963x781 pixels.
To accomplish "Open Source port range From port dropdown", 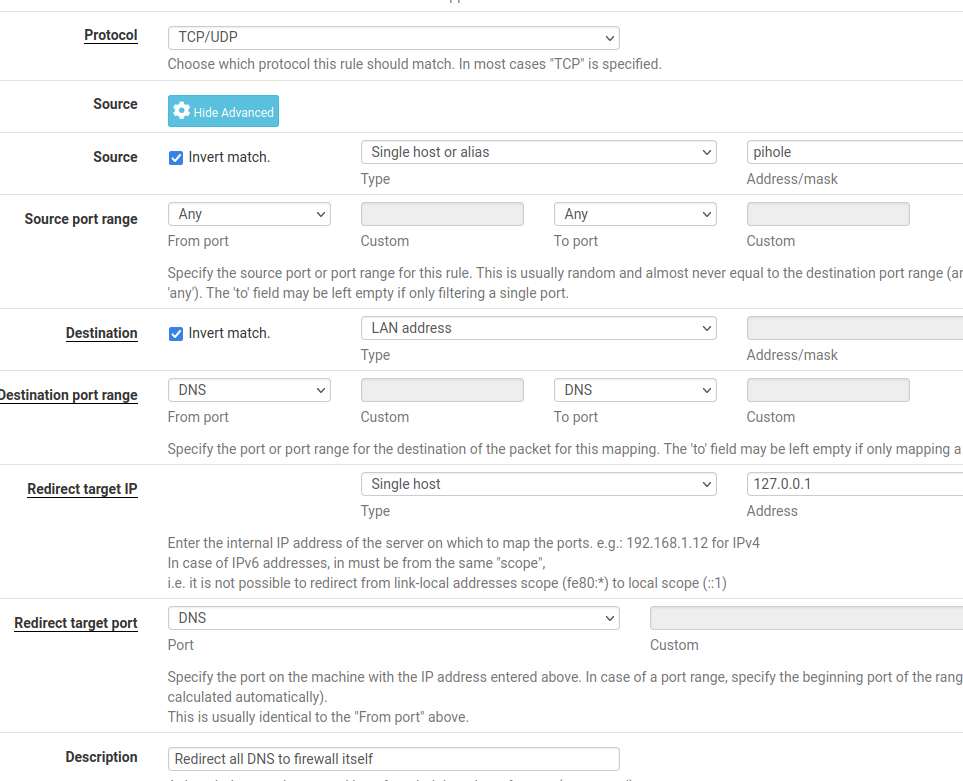I will click(x=249, y=214).
